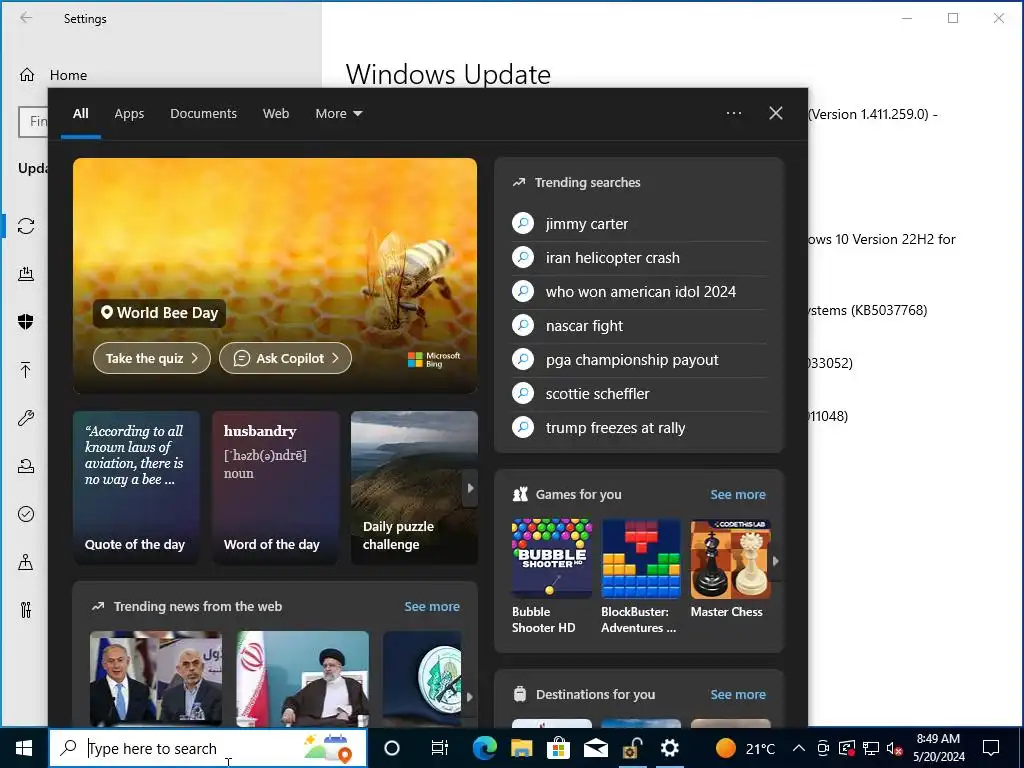Open File Explorer from taskbar

[x=521, y=748]
